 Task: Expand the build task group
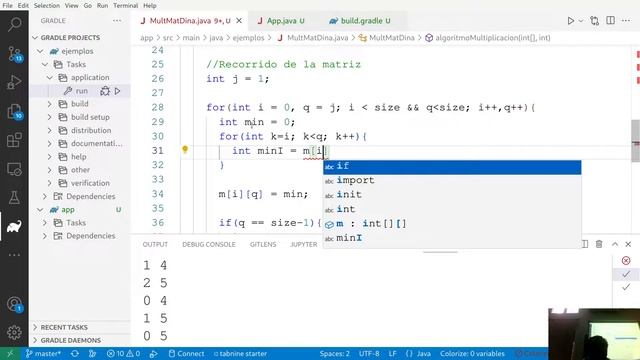coord(49,104)
